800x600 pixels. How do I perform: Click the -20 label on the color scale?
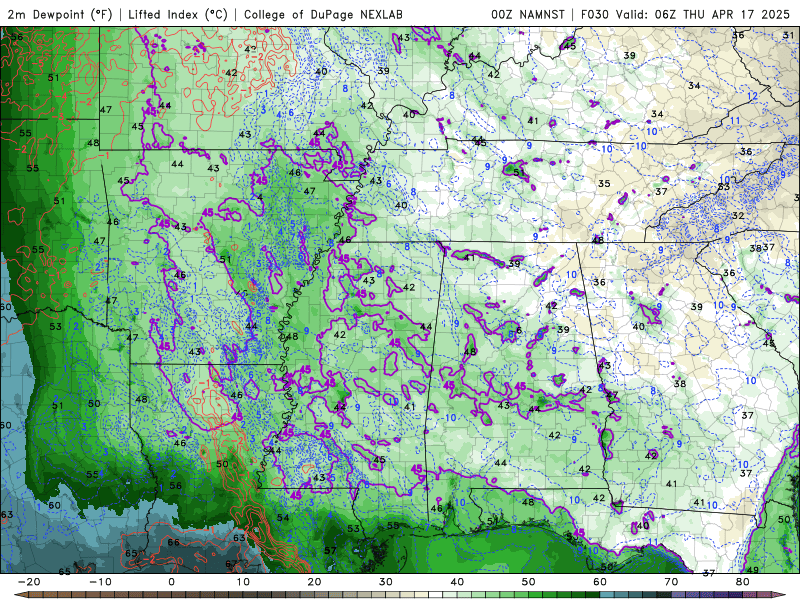point(29,582)
